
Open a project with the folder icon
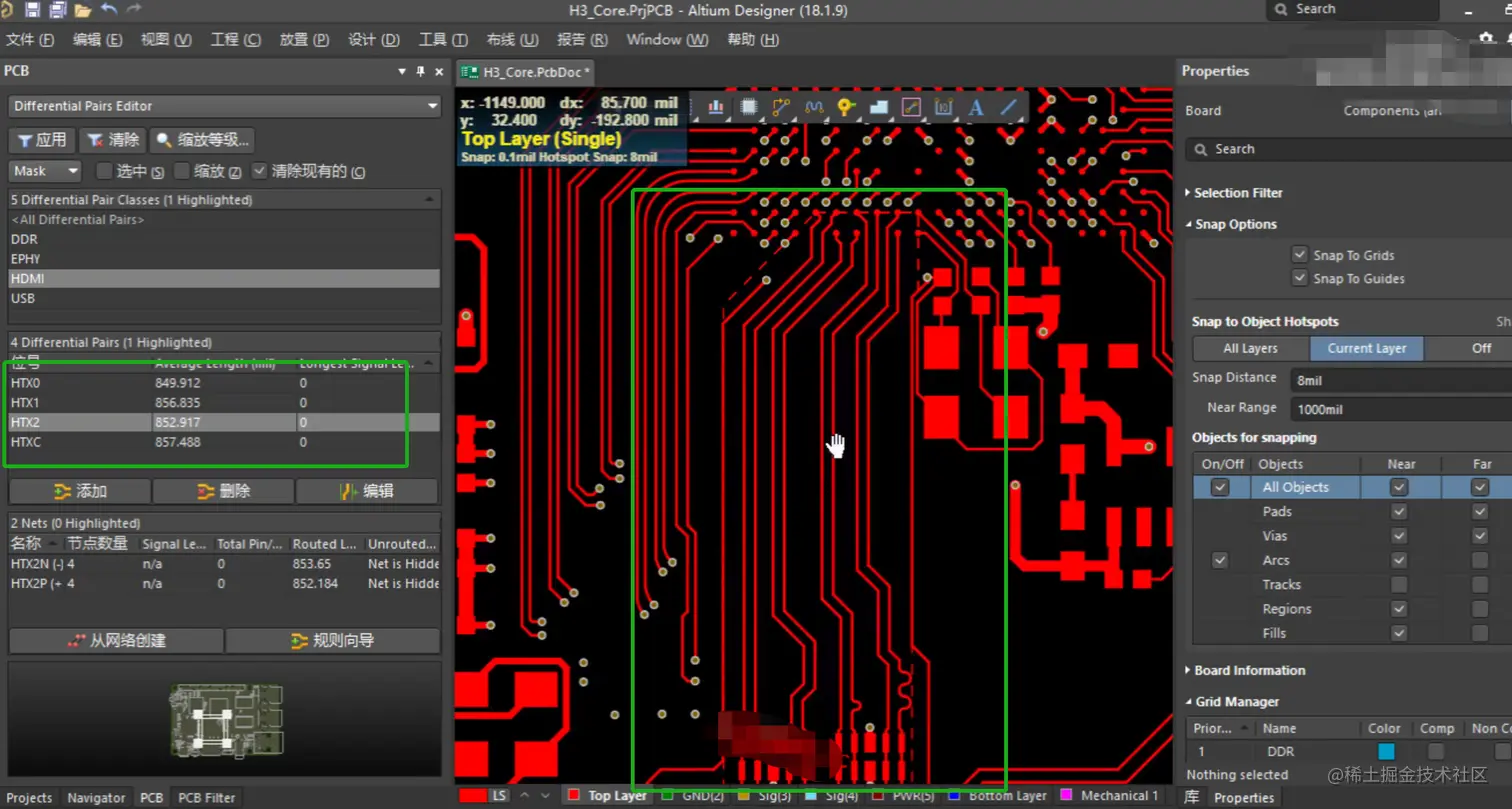[x=83, y=10]
